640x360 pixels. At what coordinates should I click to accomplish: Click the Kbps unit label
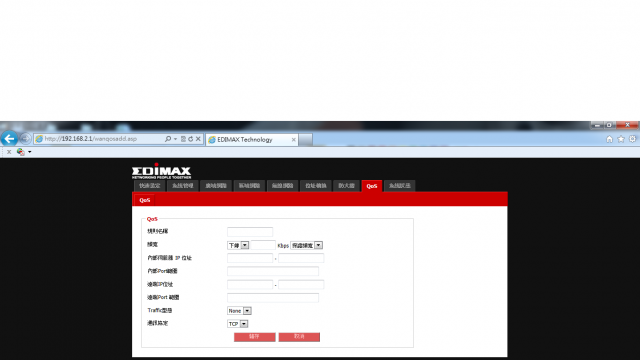coord(283,246)
